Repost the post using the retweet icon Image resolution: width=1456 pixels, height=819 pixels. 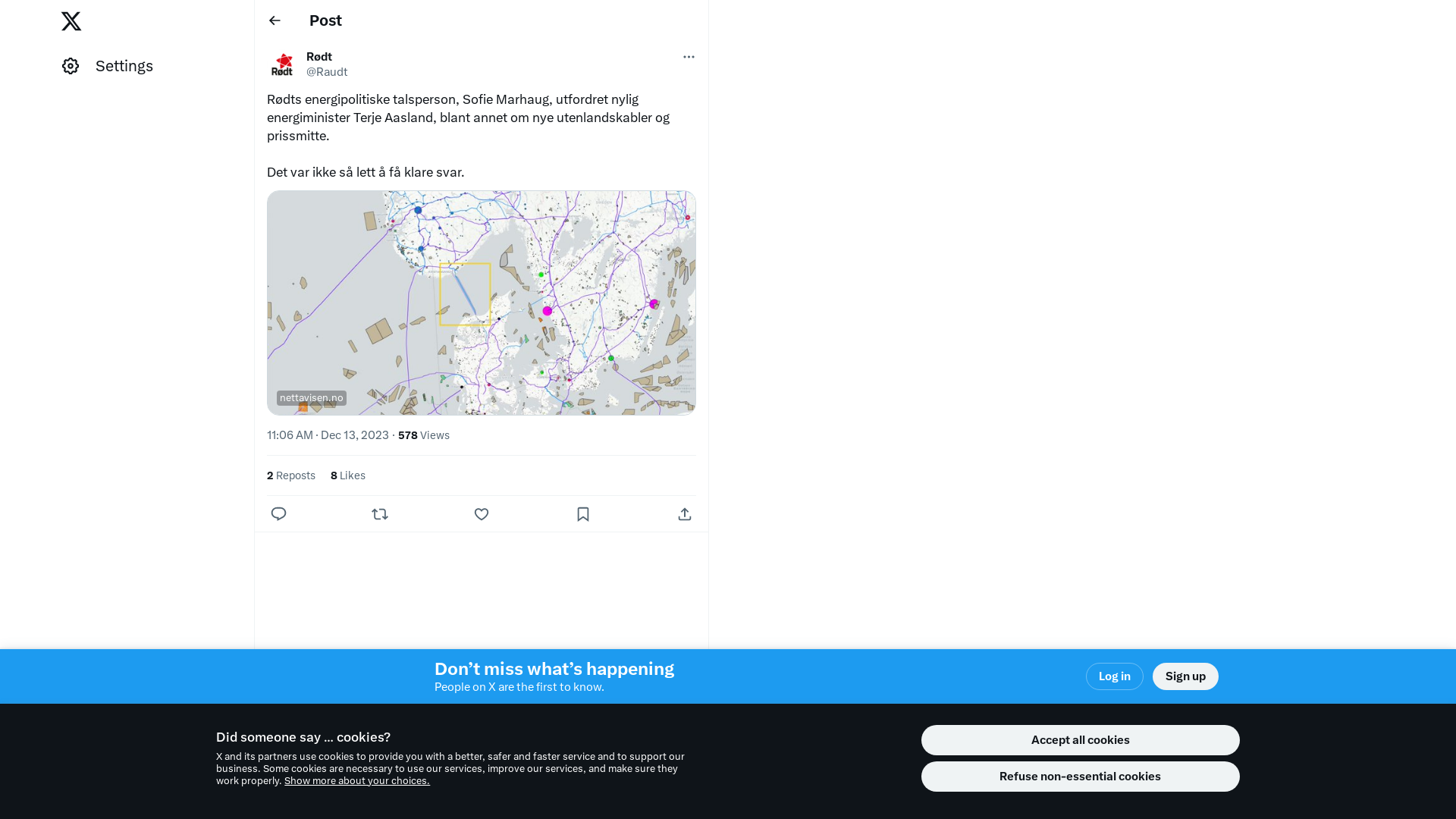(x=380, y=514)
